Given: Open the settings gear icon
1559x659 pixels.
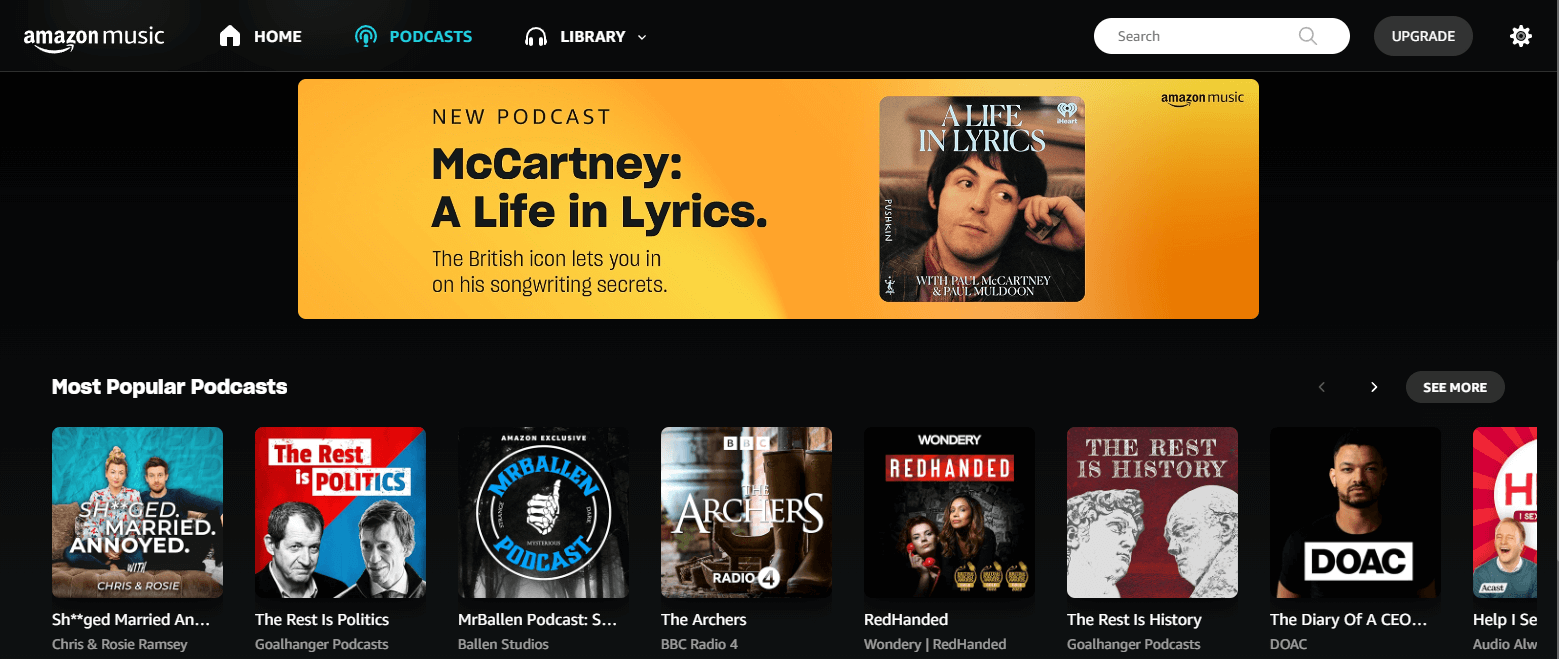Looking at the screenshot, I should click(1520, 36).
